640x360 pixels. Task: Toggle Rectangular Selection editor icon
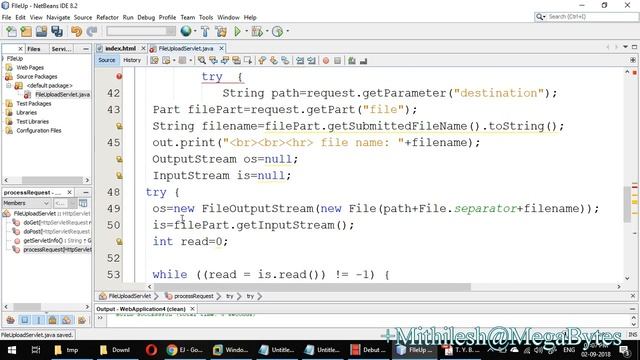[247, 60]
